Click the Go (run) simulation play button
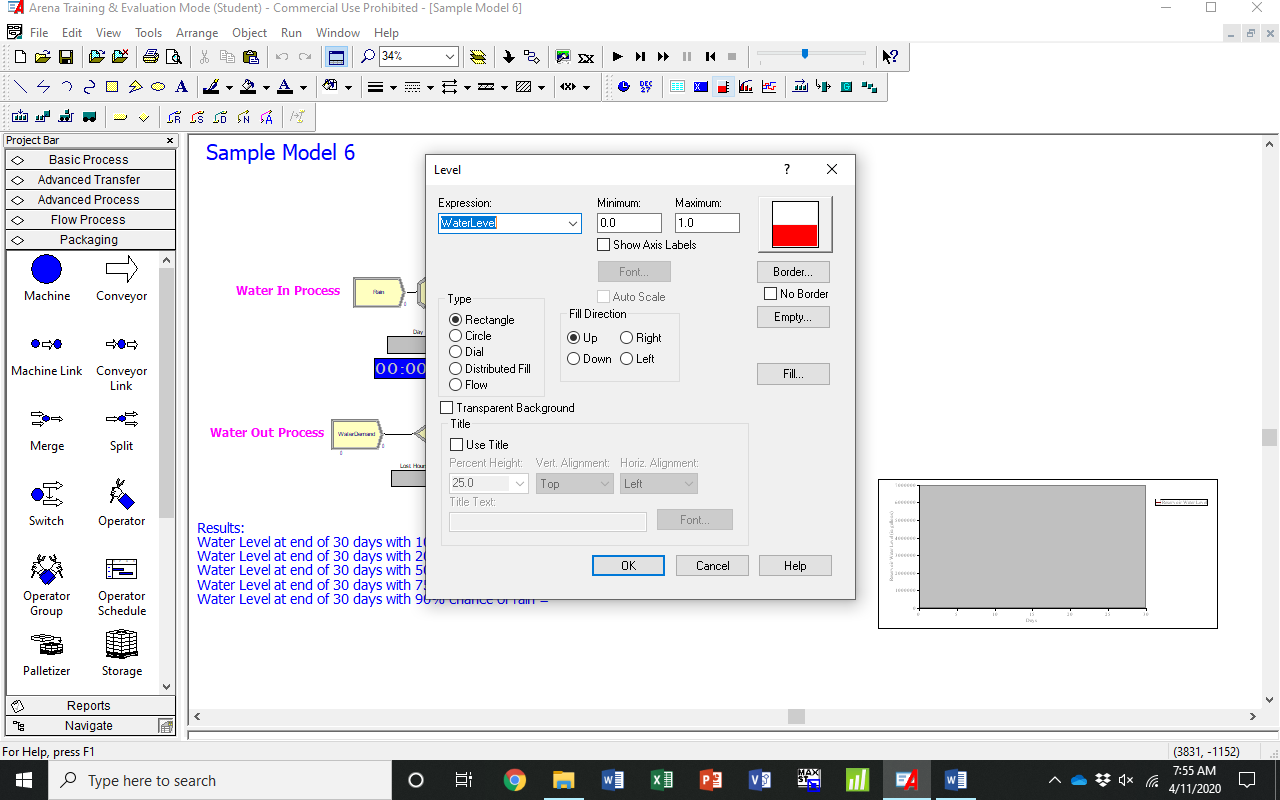Screen dimensions: 1280x800 tap(617, 57)
